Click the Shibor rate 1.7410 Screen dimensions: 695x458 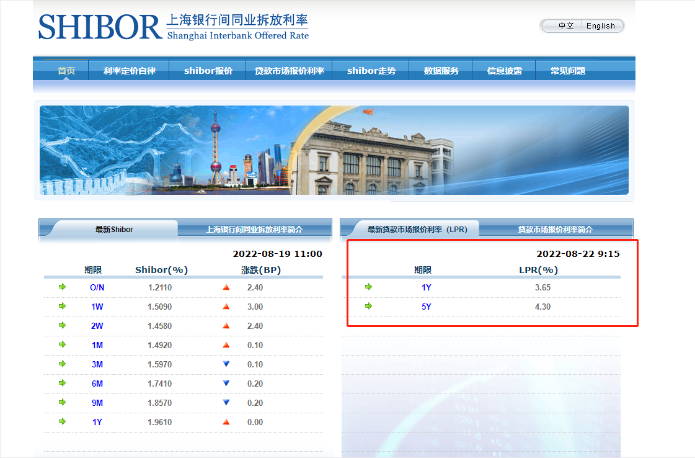pyautogui.click(x=160, y=384)
